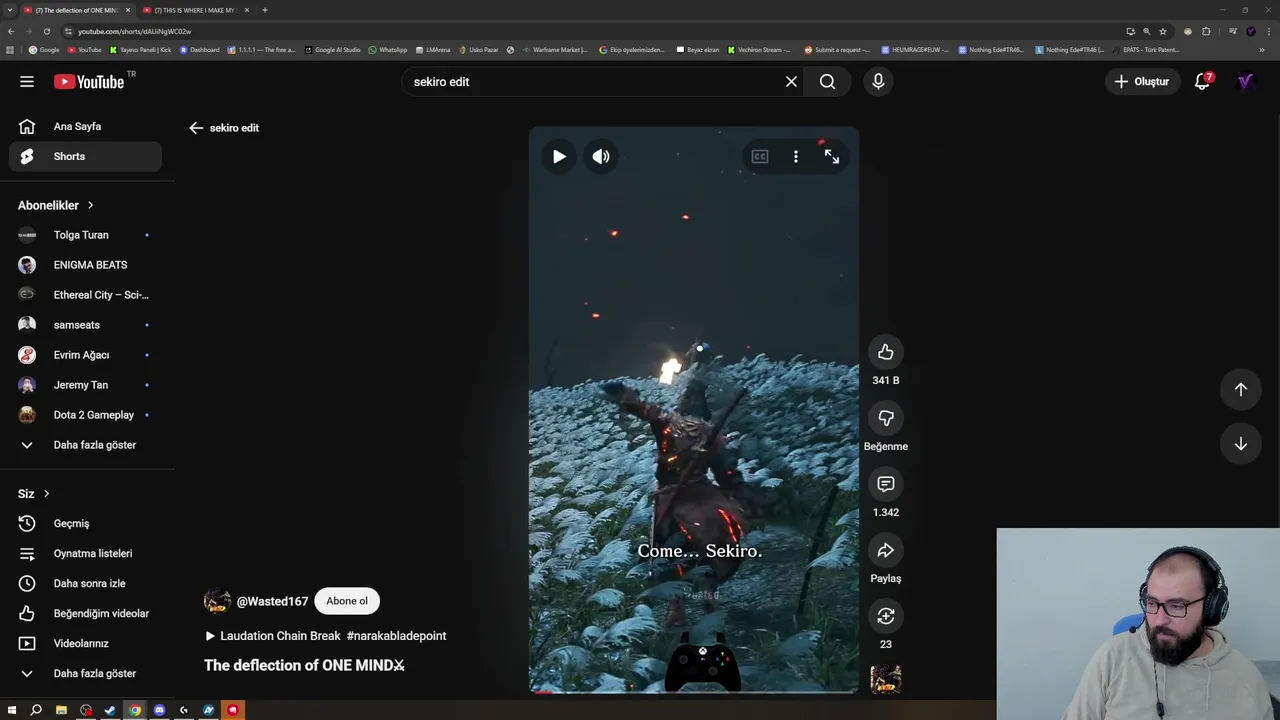
Task: Play the Shorts video
Action: point(559,157)
